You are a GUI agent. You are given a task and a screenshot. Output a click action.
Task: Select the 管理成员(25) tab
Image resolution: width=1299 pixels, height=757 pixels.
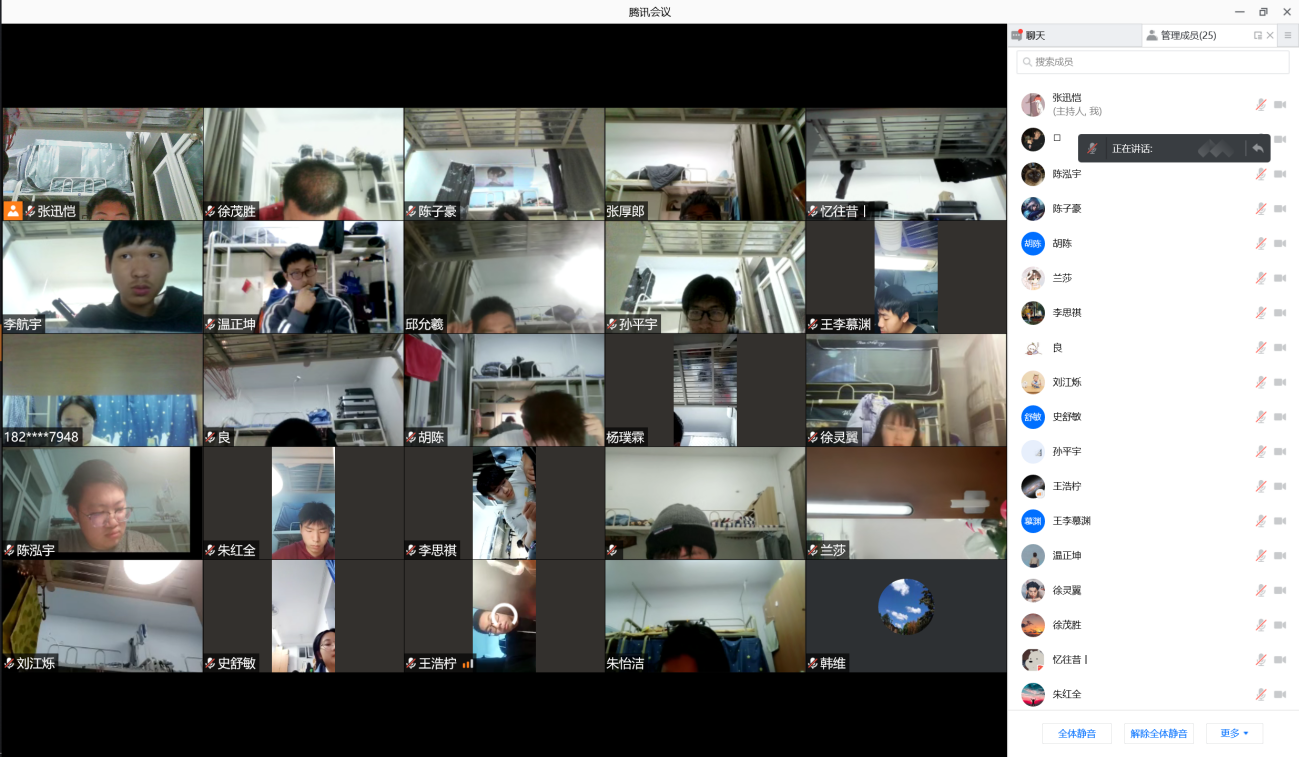coord(1187,36)
